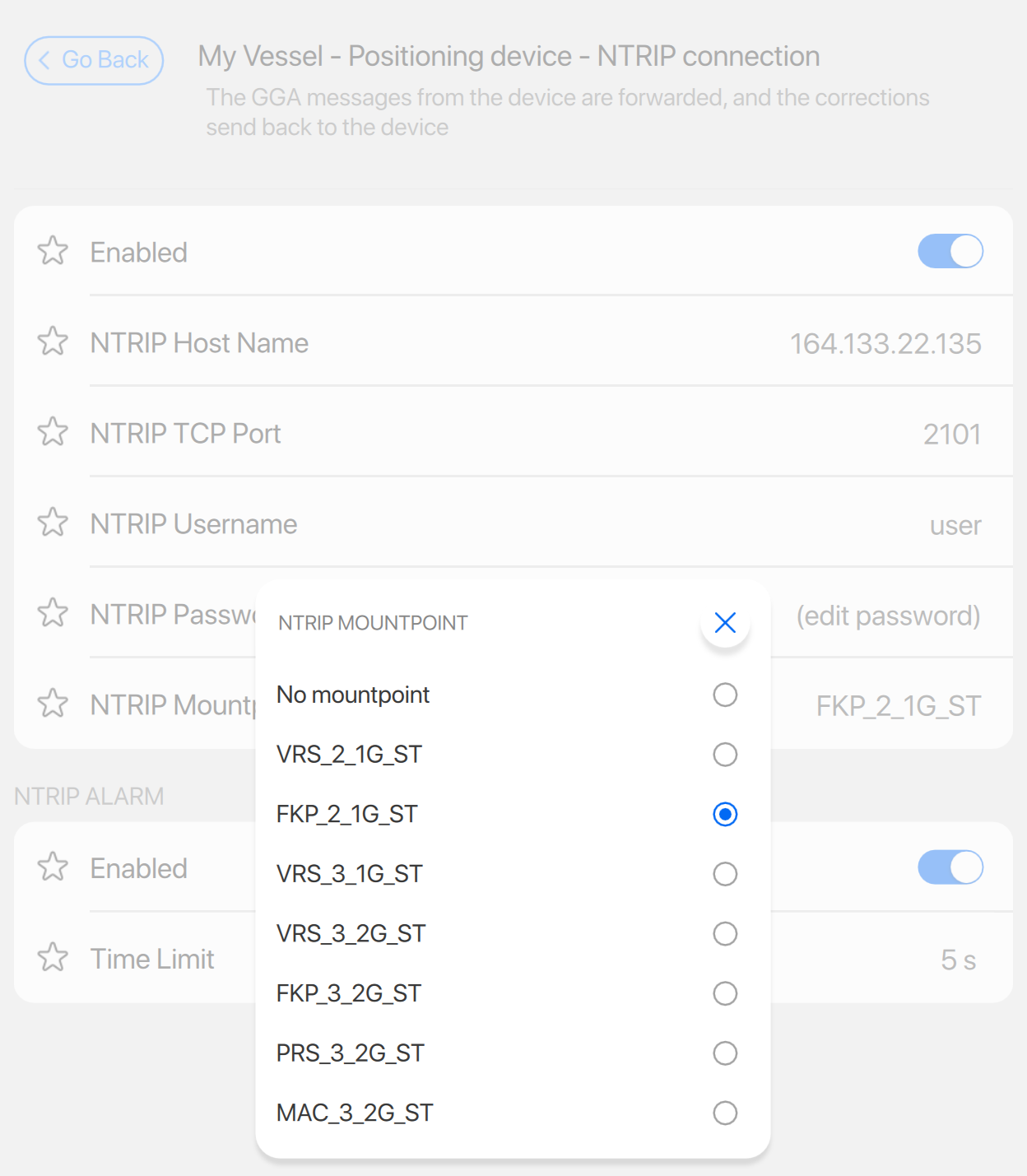
Task: Edit the NTRIP TCP Port value 2101
Action: 951,435
